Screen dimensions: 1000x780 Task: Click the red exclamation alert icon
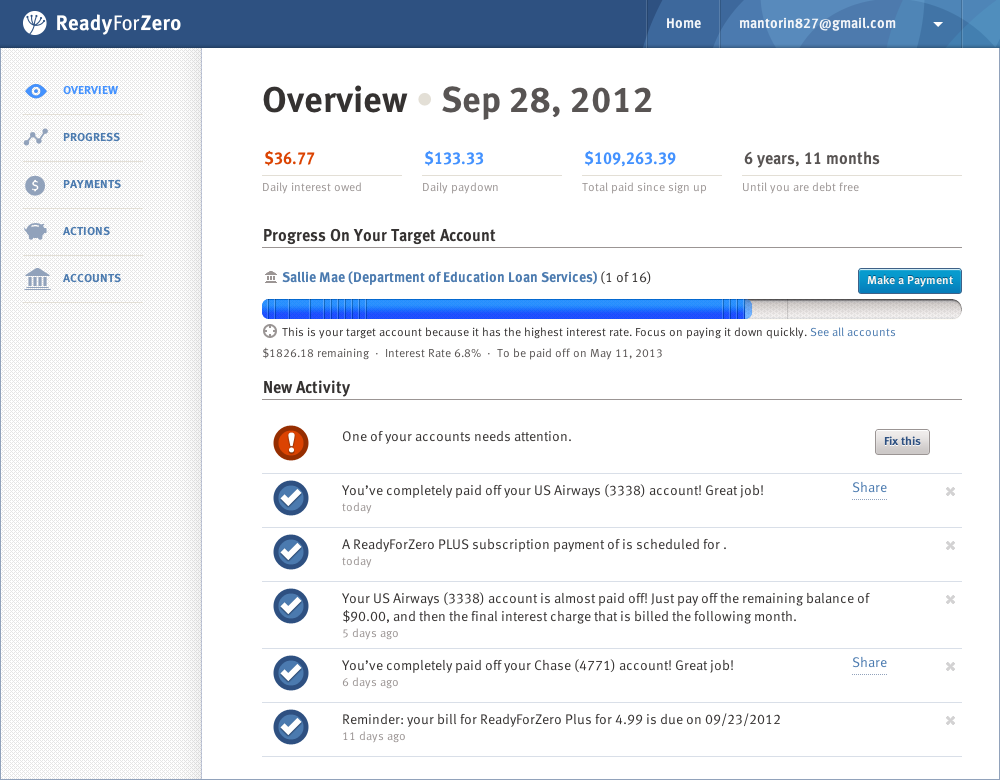(291, 443)
